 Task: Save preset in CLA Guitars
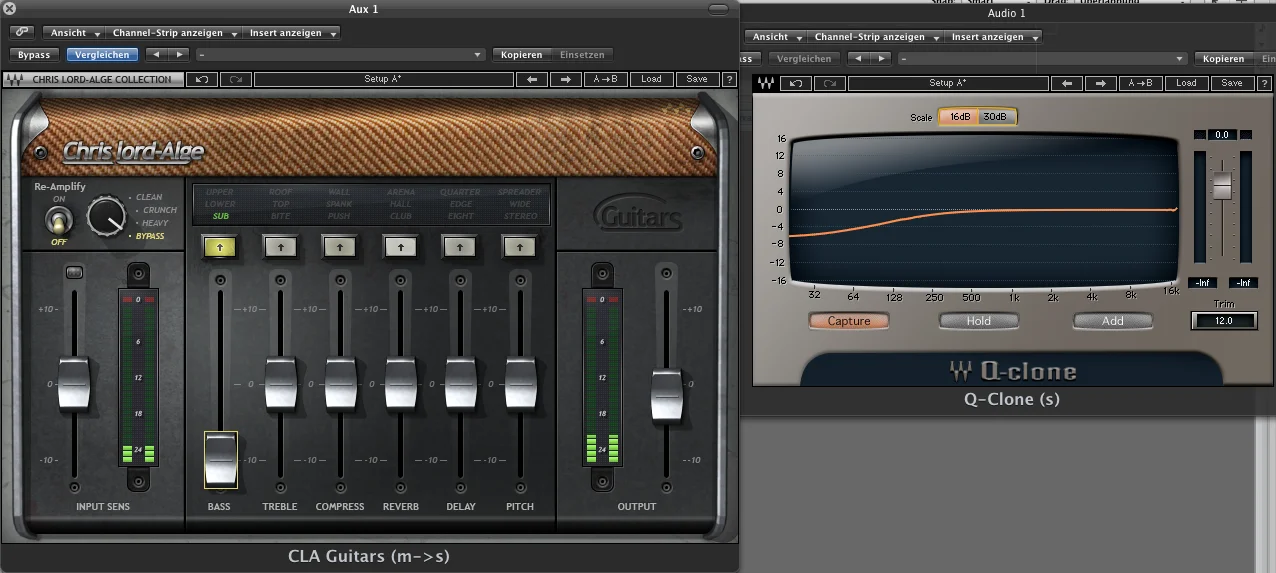(697, 79)
